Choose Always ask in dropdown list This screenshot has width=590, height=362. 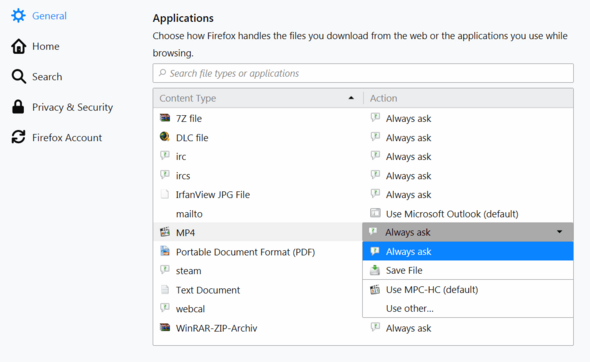(468, 251)
